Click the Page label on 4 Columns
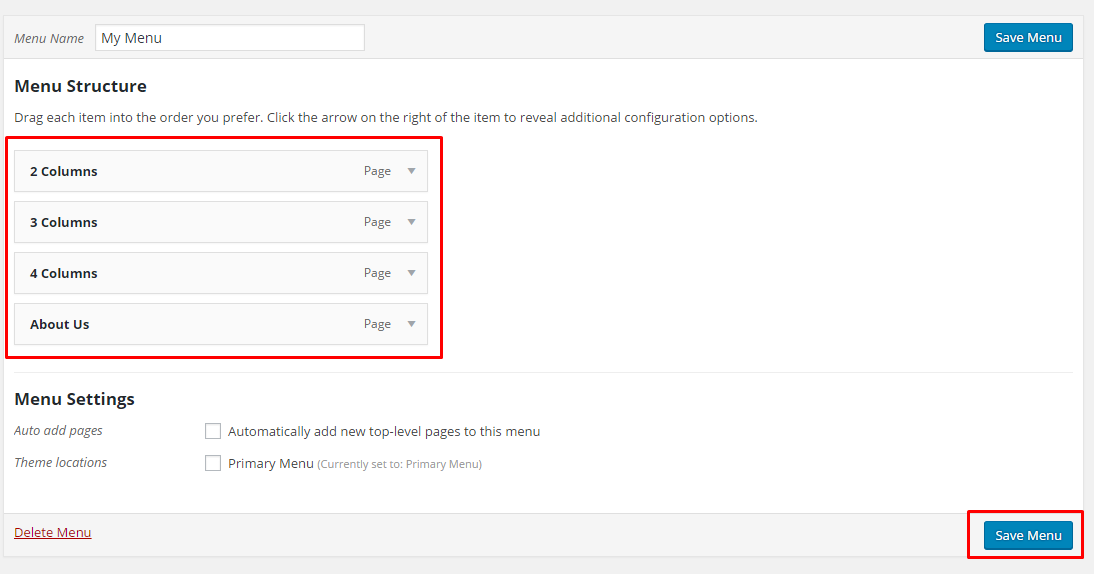 click(x=377, y=273)
